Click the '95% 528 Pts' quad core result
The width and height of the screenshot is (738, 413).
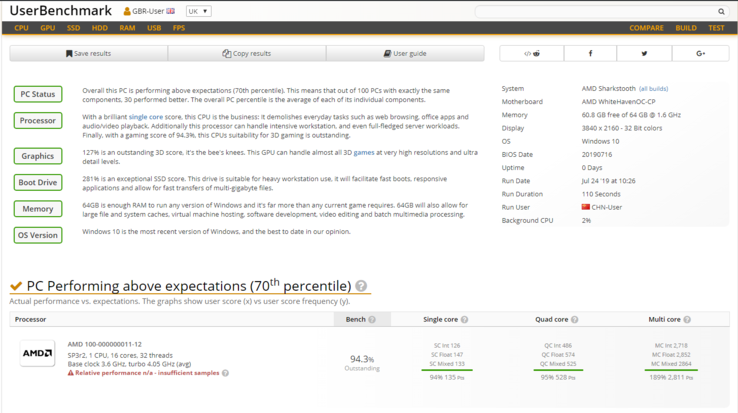pyautogui.click(x=558, y=378)
